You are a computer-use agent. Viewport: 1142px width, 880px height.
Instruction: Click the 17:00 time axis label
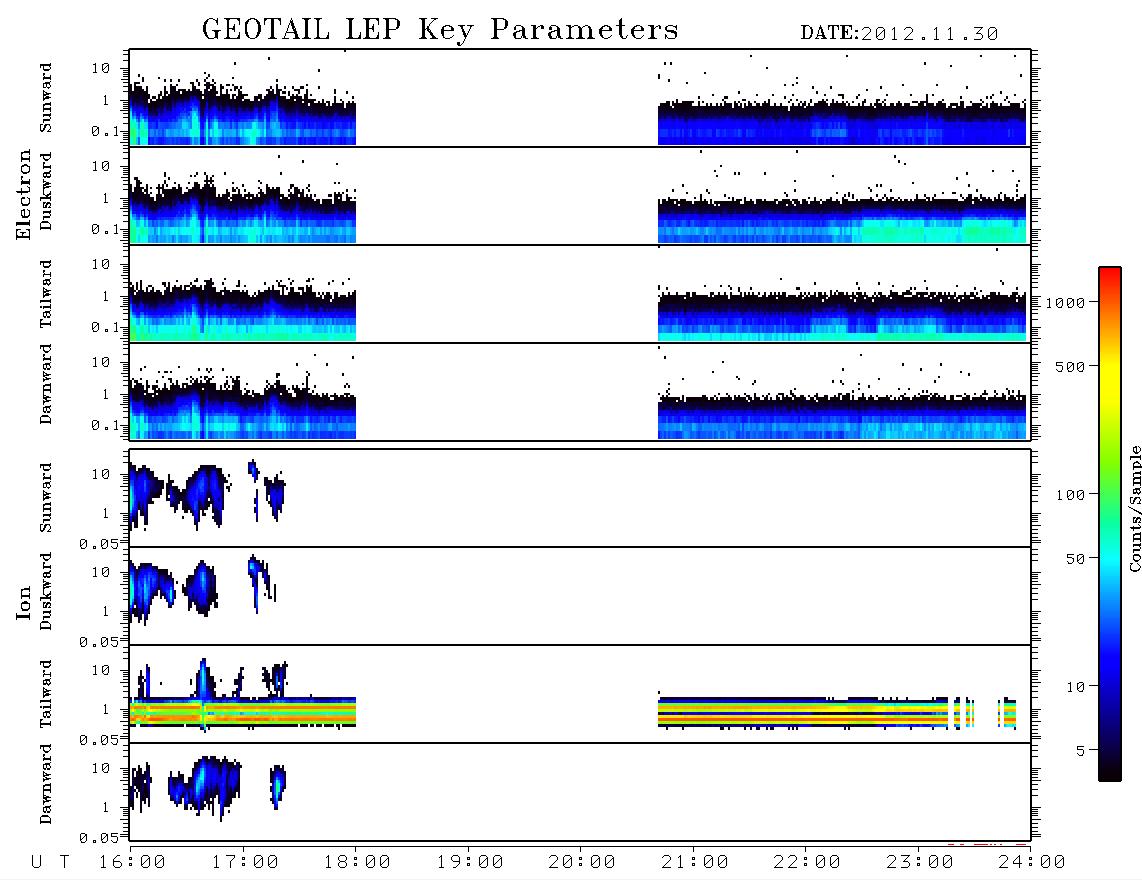coord(245,863)
